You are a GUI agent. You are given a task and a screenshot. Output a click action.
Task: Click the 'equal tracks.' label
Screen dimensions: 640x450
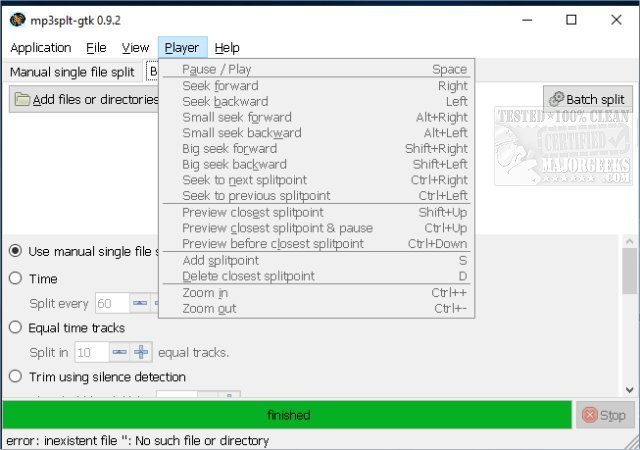(193, 352)
